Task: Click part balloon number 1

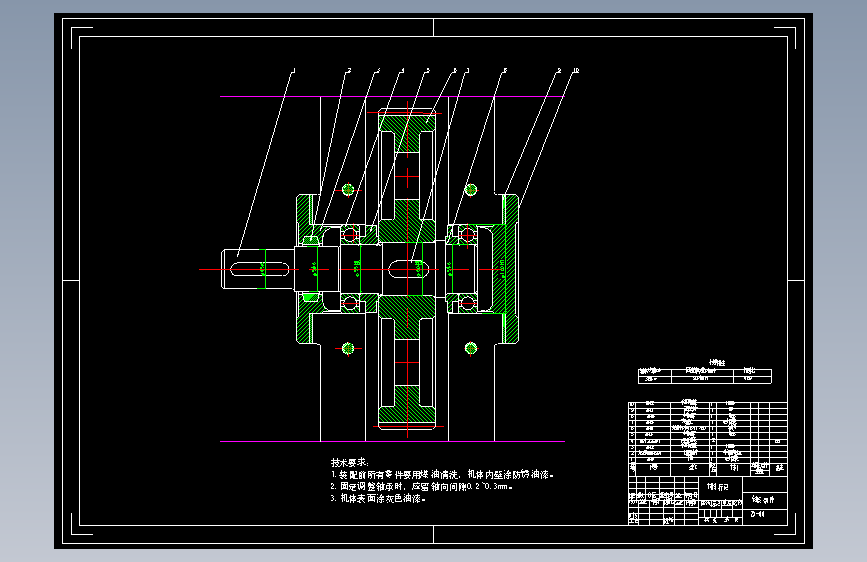Action: click(294, 70)
